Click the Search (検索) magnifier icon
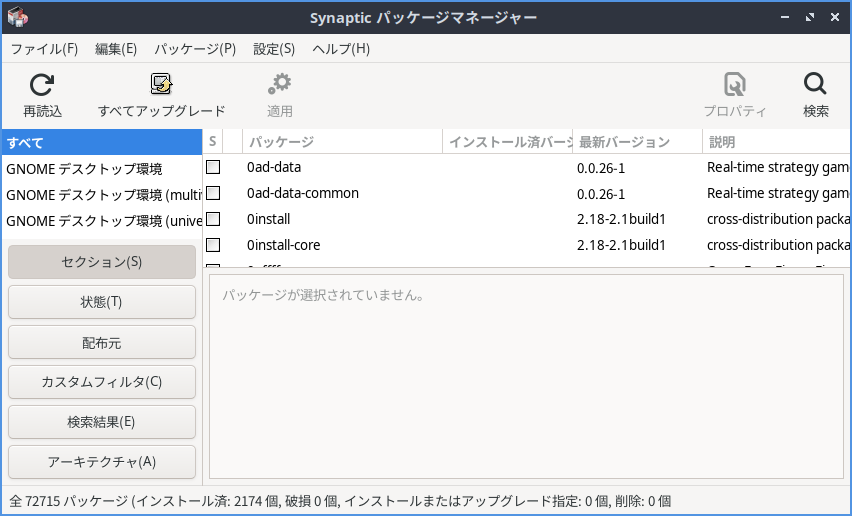 [815, 86]
